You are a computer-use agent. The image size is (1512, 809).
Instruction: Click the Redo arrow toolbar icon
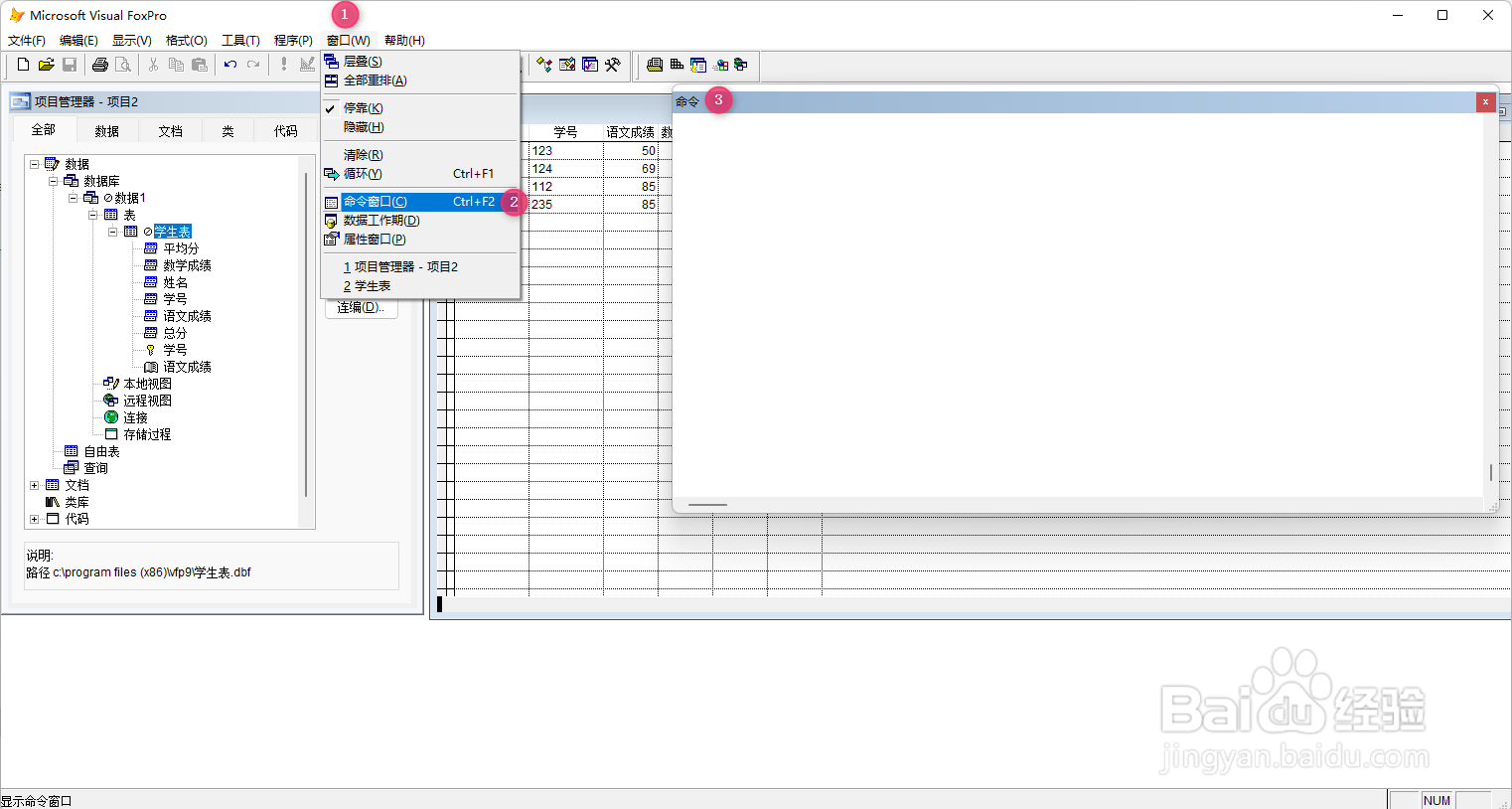pyautogui.click(x=253, y=65)
